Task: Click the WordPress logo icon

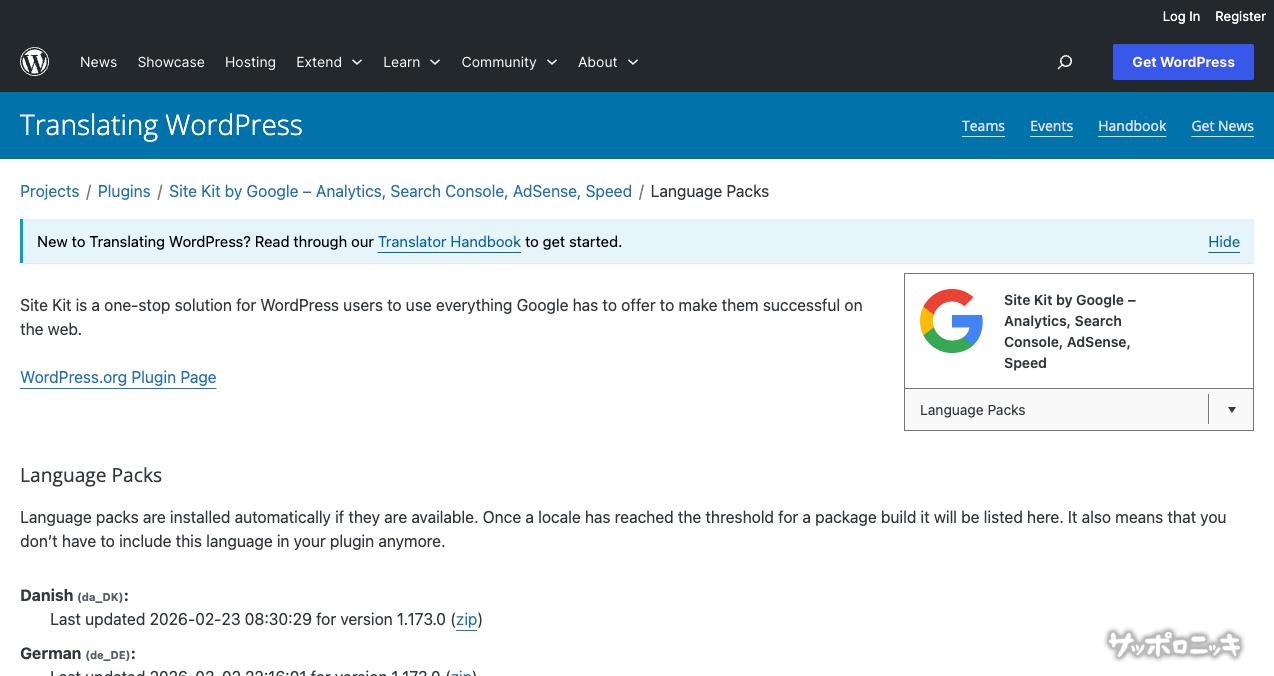Action: [x=35, y=62]
